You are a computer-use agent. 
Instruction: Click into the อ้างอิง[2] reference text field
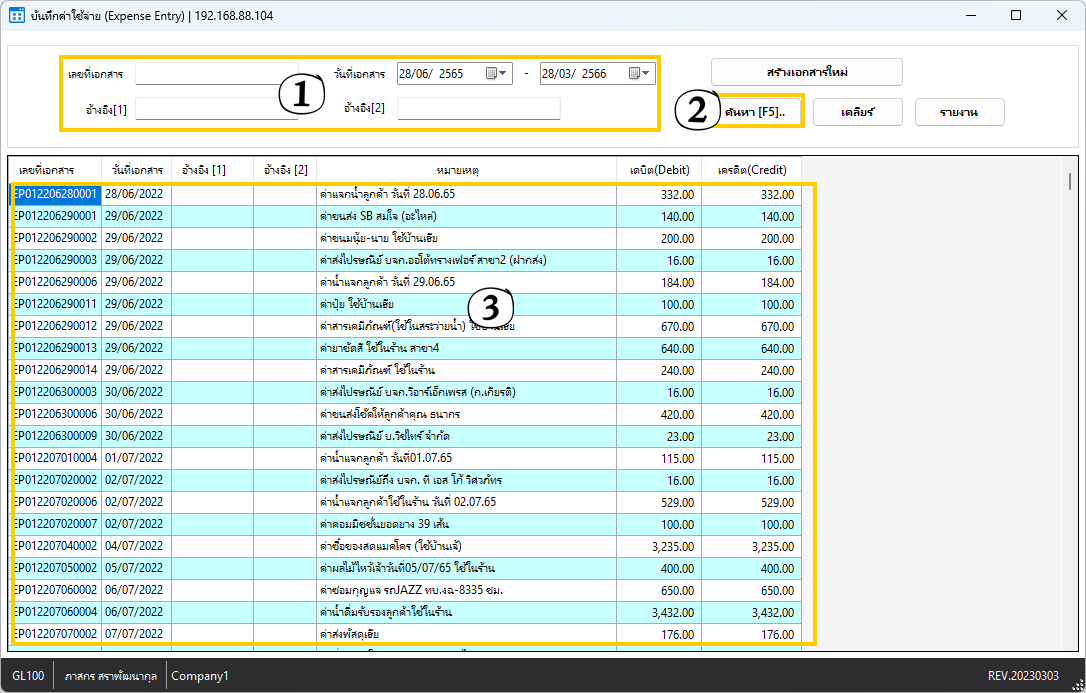(478, 108)
